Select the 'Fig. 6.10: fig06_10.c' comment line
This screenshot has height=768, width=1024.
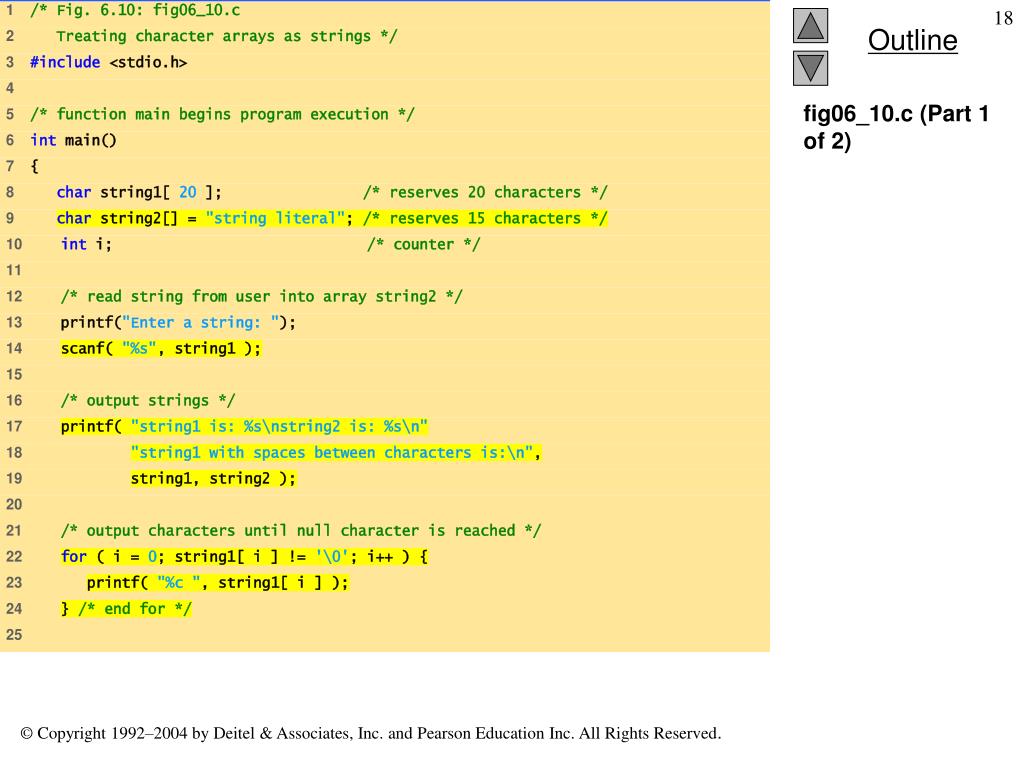click(135, 10)
